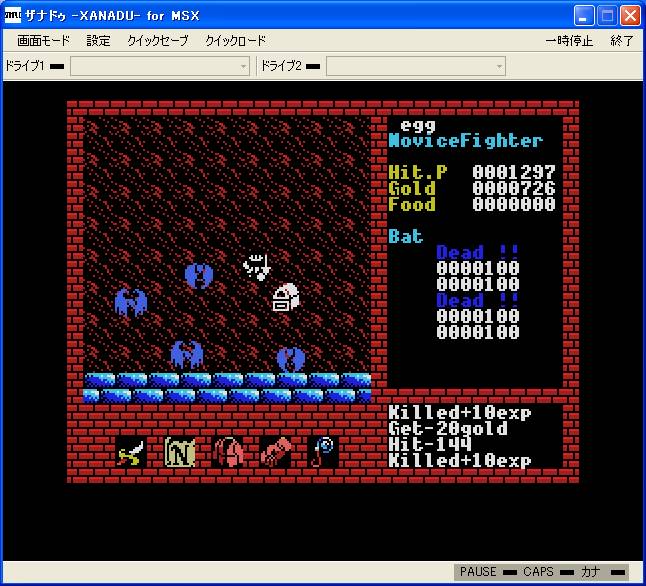The height and width of the screenshot is (586, 646).
Task: Click the bottom Killed+10exp log line
Action: (x=460, y=461)
